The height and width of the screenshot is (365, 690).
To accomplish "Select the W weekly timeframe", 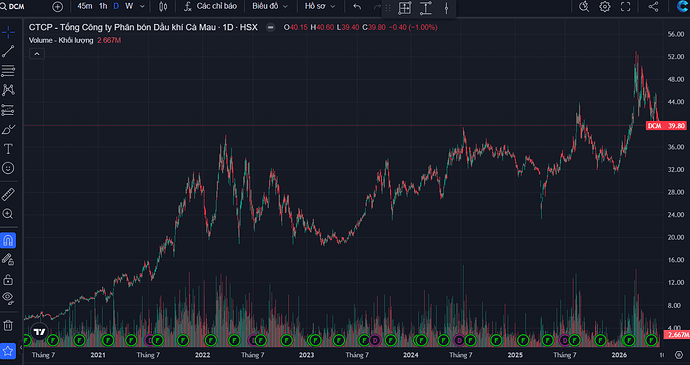I will pyautogui.click(x=128, y=6).
